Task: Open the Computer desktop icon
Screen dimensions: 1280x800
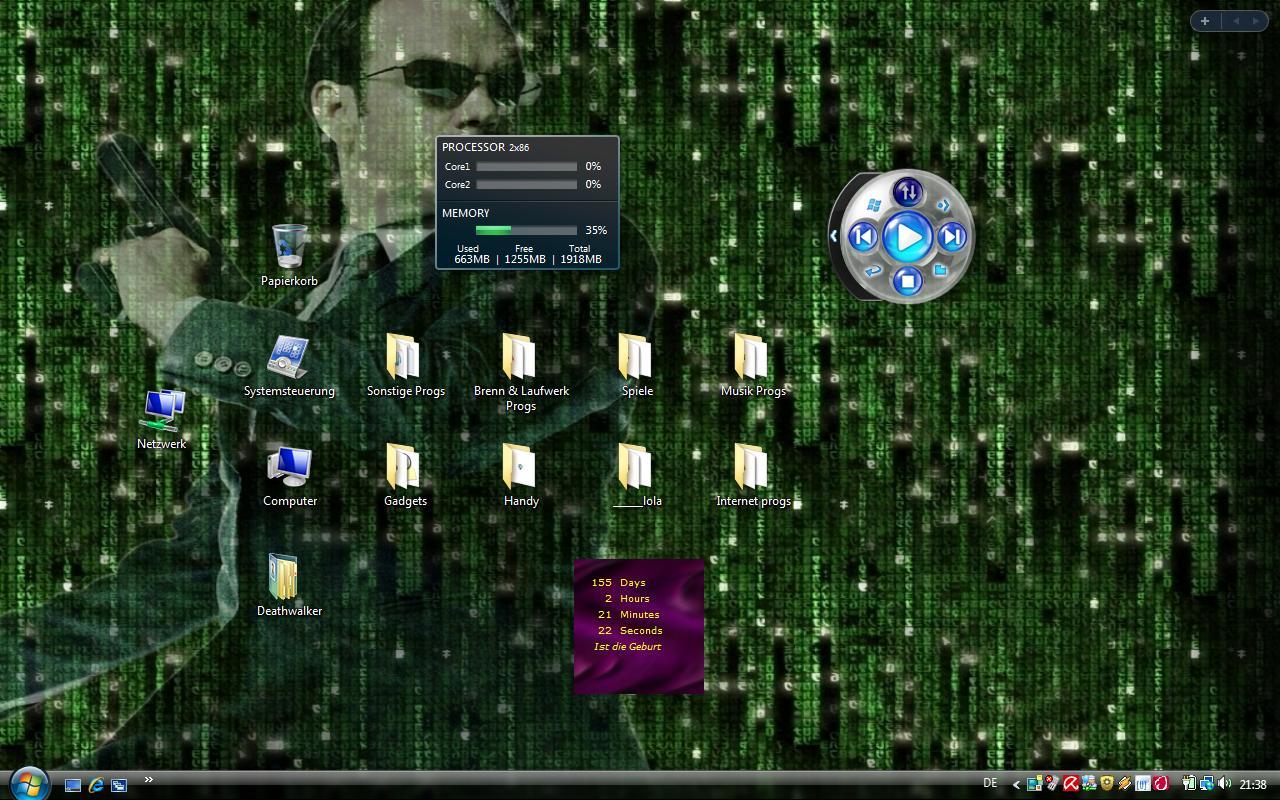Action: [290, 476]
